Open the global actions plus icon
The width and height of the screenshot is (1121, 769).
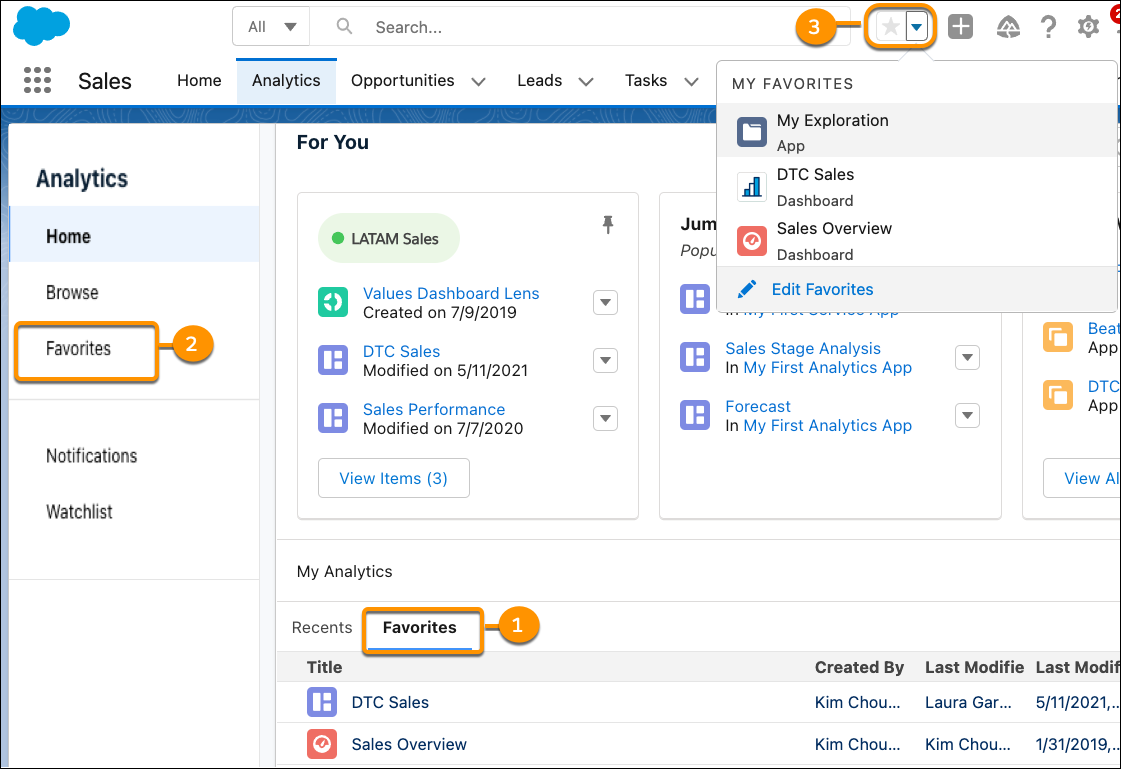960,27
